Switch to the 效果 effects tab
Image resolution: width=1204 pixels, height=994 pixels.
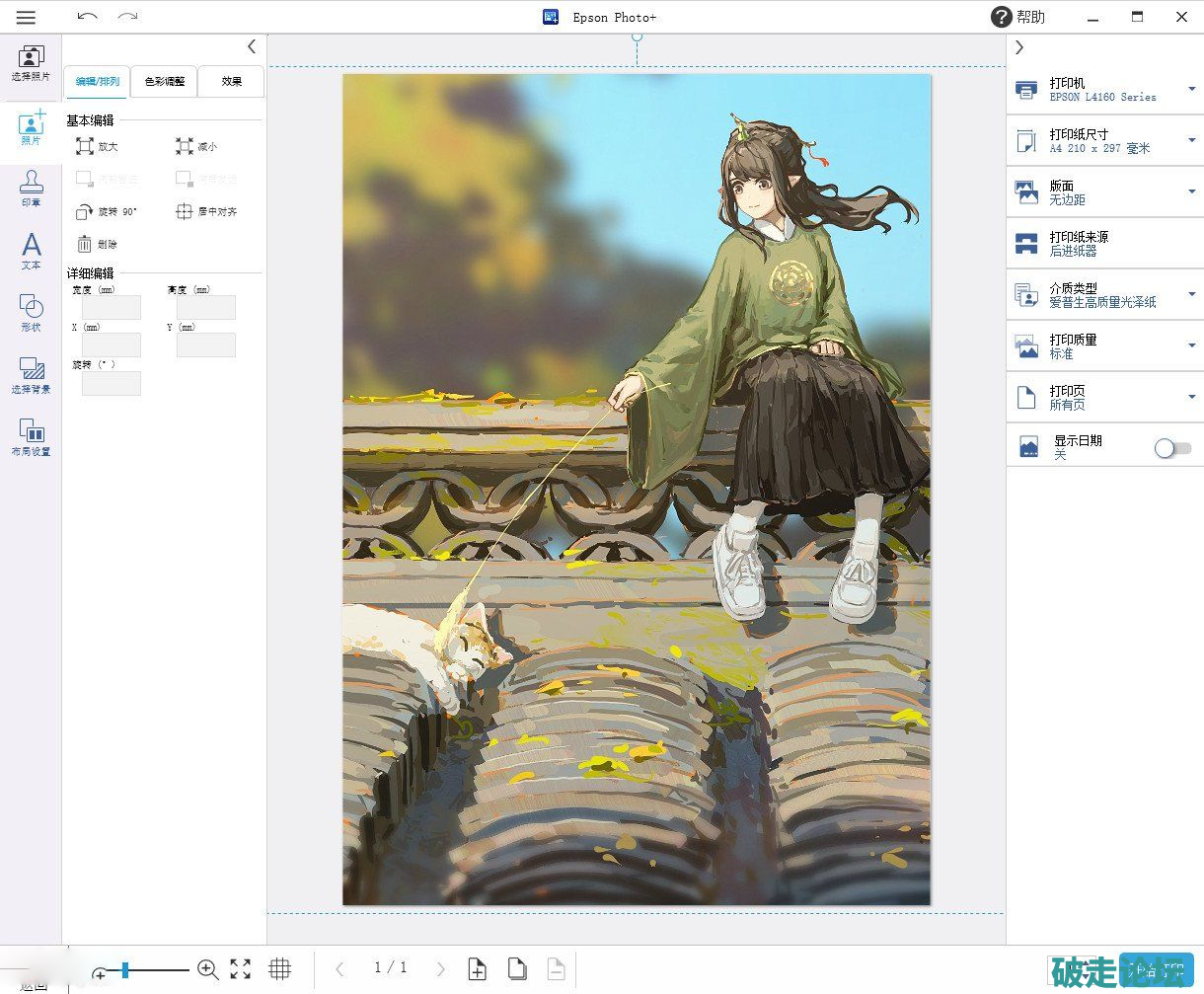coord(232,82)
